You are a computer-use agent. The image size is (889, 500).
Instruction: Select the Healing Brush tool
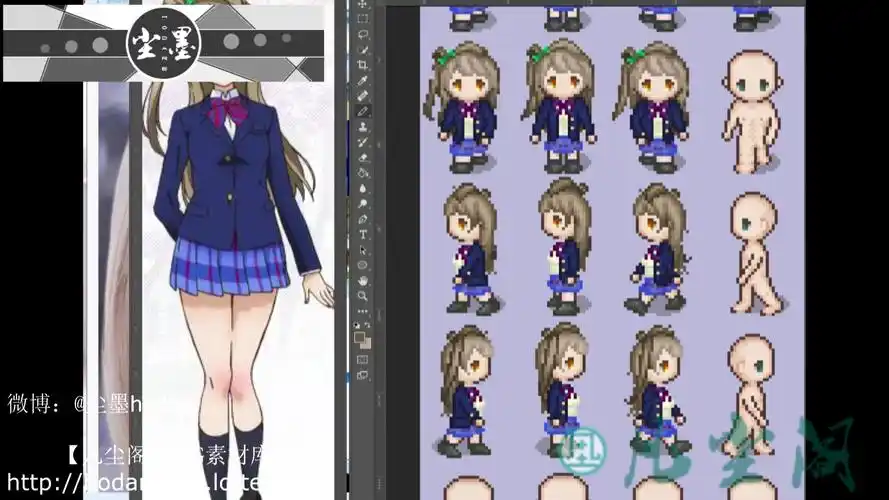[363, 96]
